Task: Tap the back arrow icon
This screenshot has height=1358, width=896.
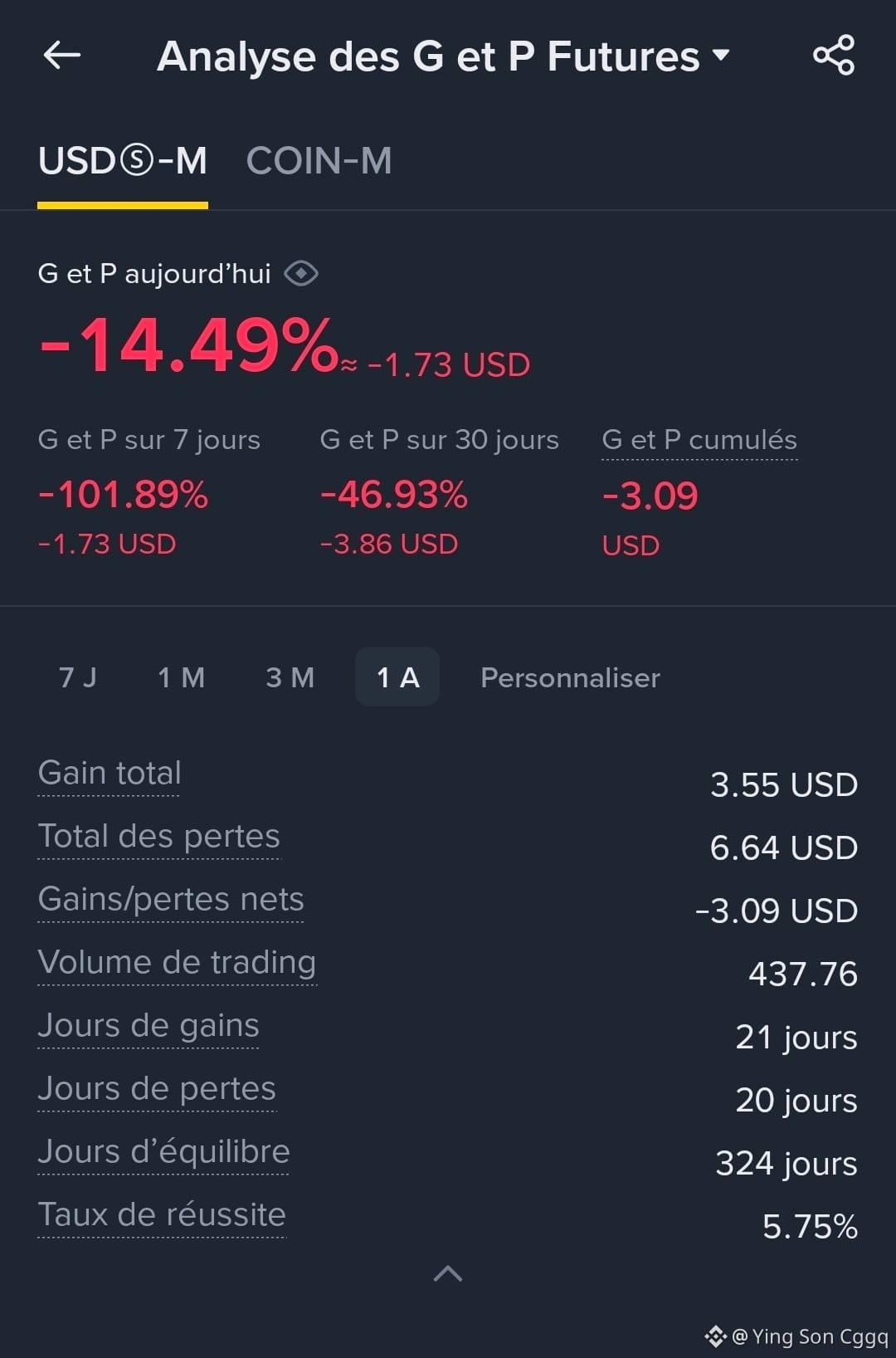Action: pos(62,56)
